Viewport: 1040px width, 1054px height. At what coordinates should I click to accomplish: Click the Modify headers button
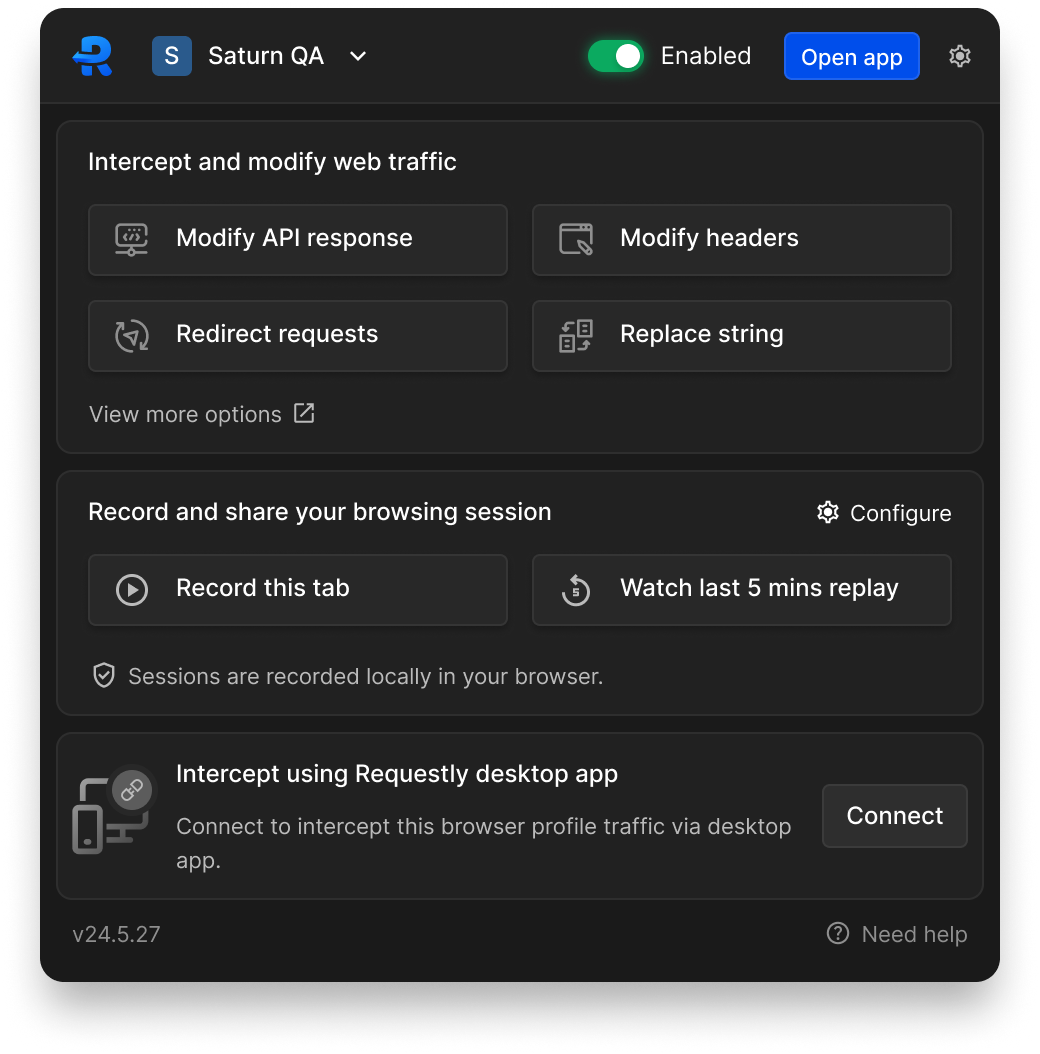click(x=742, y=240)
